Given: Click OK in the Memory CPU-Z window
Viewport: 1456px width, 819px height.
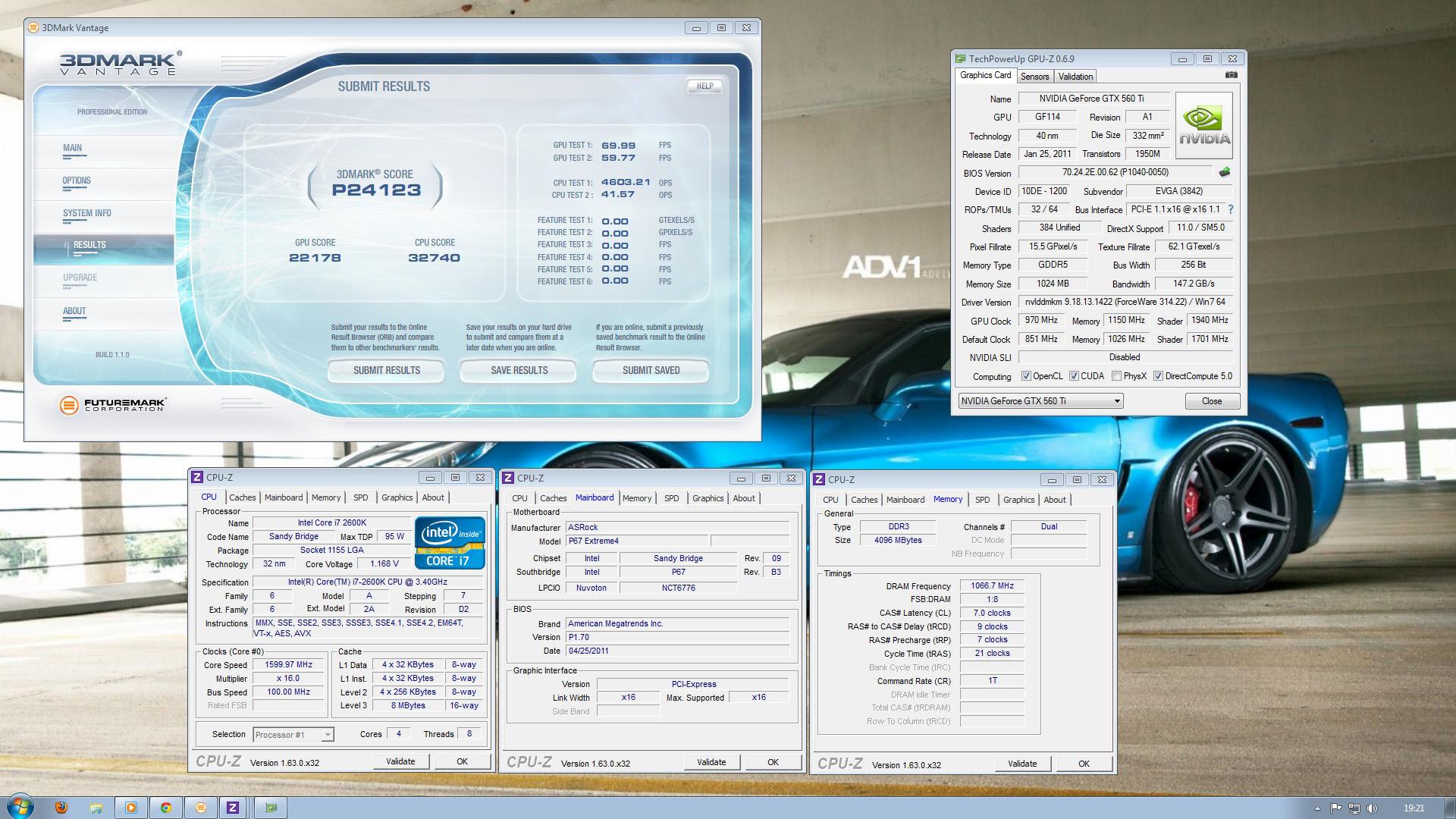Looking at the screenshot, I should click(x=1084, y=764).
